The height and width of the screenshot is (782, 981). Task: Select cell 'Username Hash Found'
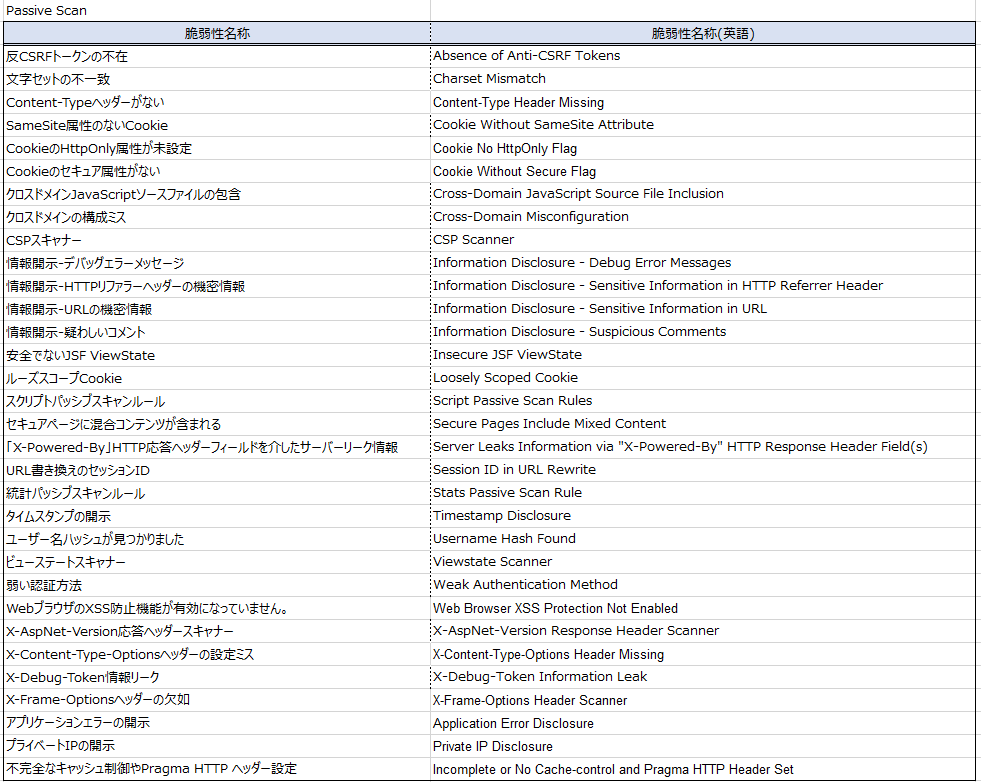coord(703,539)
